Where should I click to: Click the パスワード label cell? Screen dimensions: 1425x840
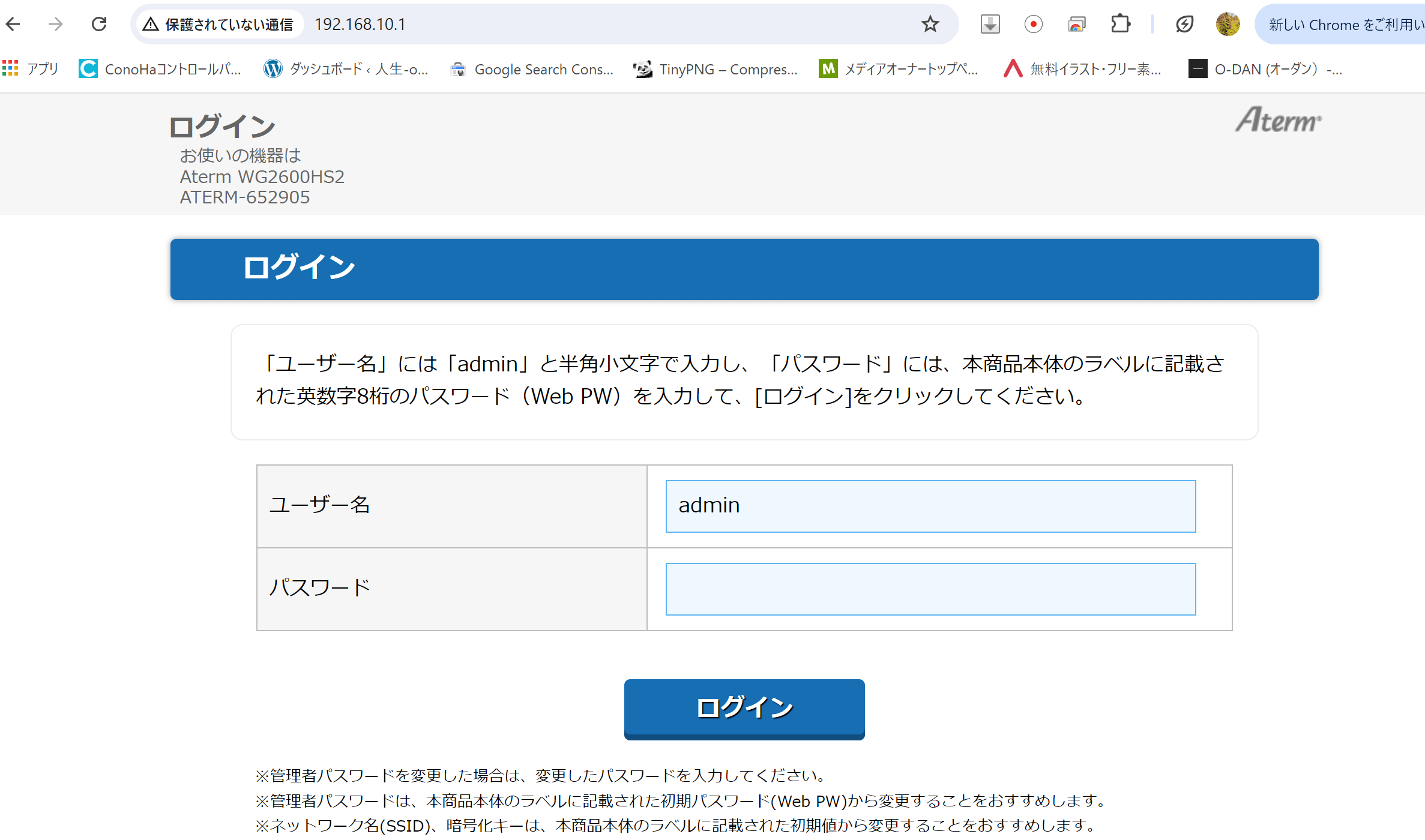tap(451, 589)
